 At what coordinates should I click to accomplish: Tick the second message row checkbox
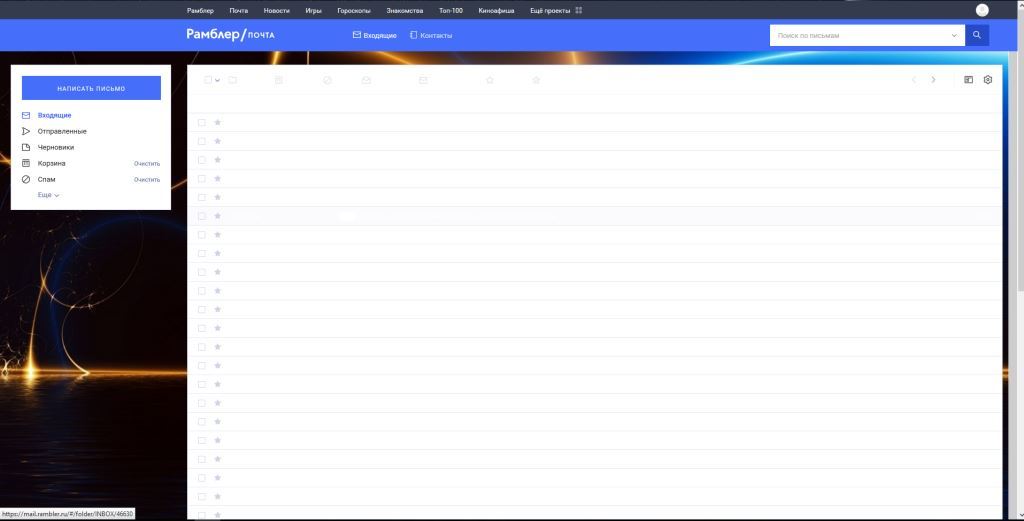[202, 141]
